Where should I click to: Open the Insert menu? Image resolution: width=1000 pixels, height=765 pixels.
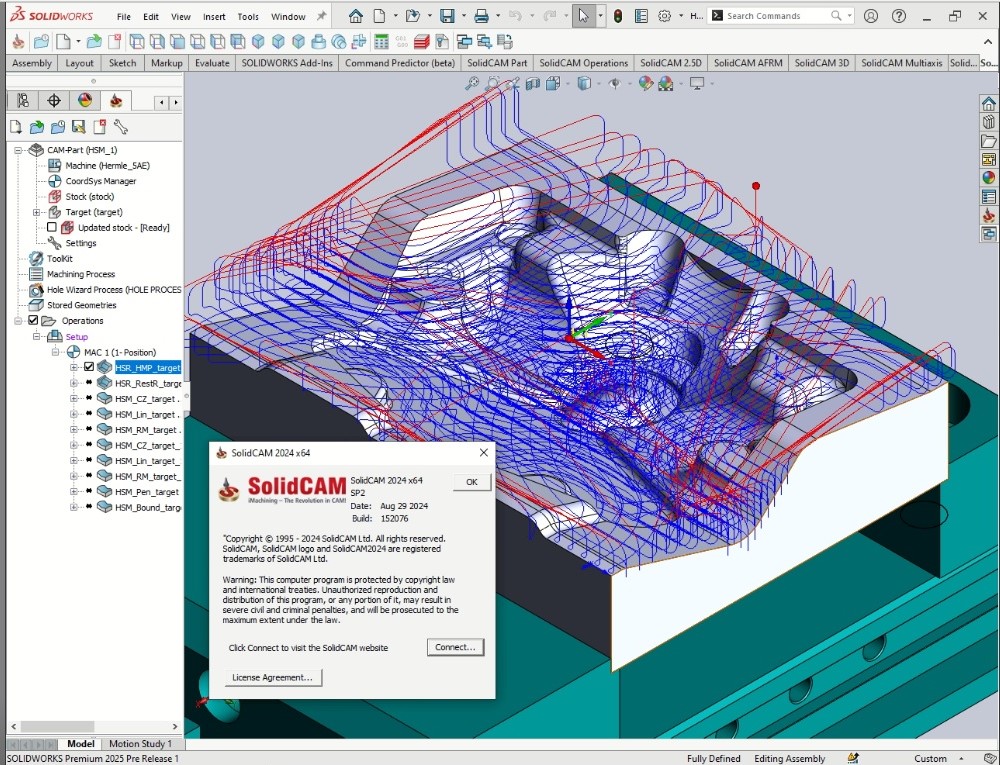[214, 17]
